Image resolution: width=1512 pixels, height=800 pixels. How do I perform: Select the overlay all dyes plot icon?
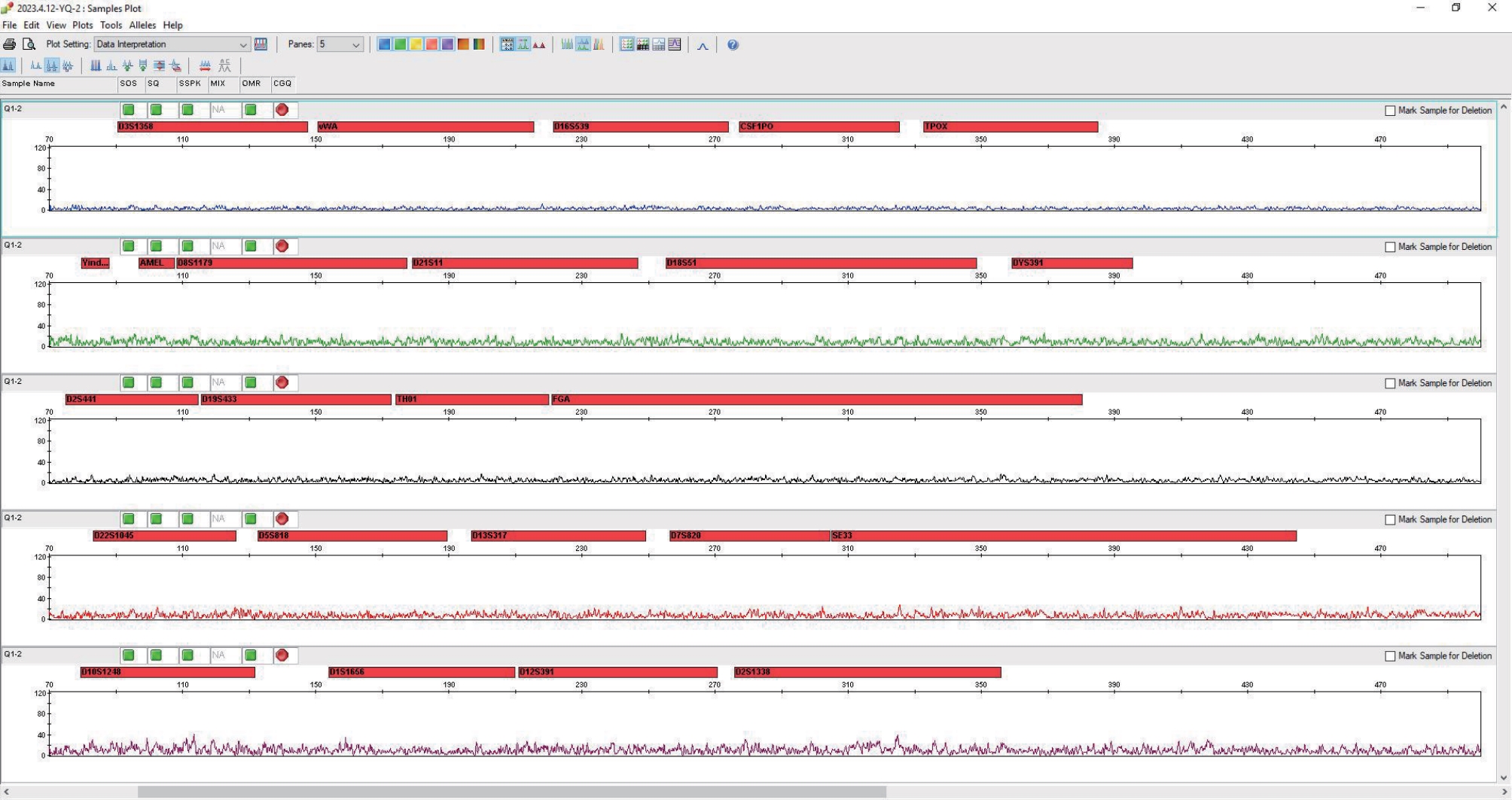(599, 44)
